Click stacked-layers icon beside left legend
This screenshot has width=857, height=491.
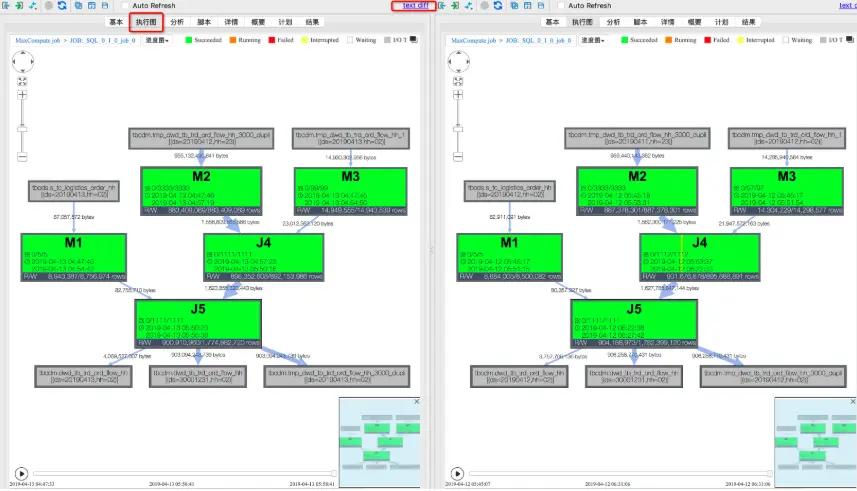coord(414,39)
